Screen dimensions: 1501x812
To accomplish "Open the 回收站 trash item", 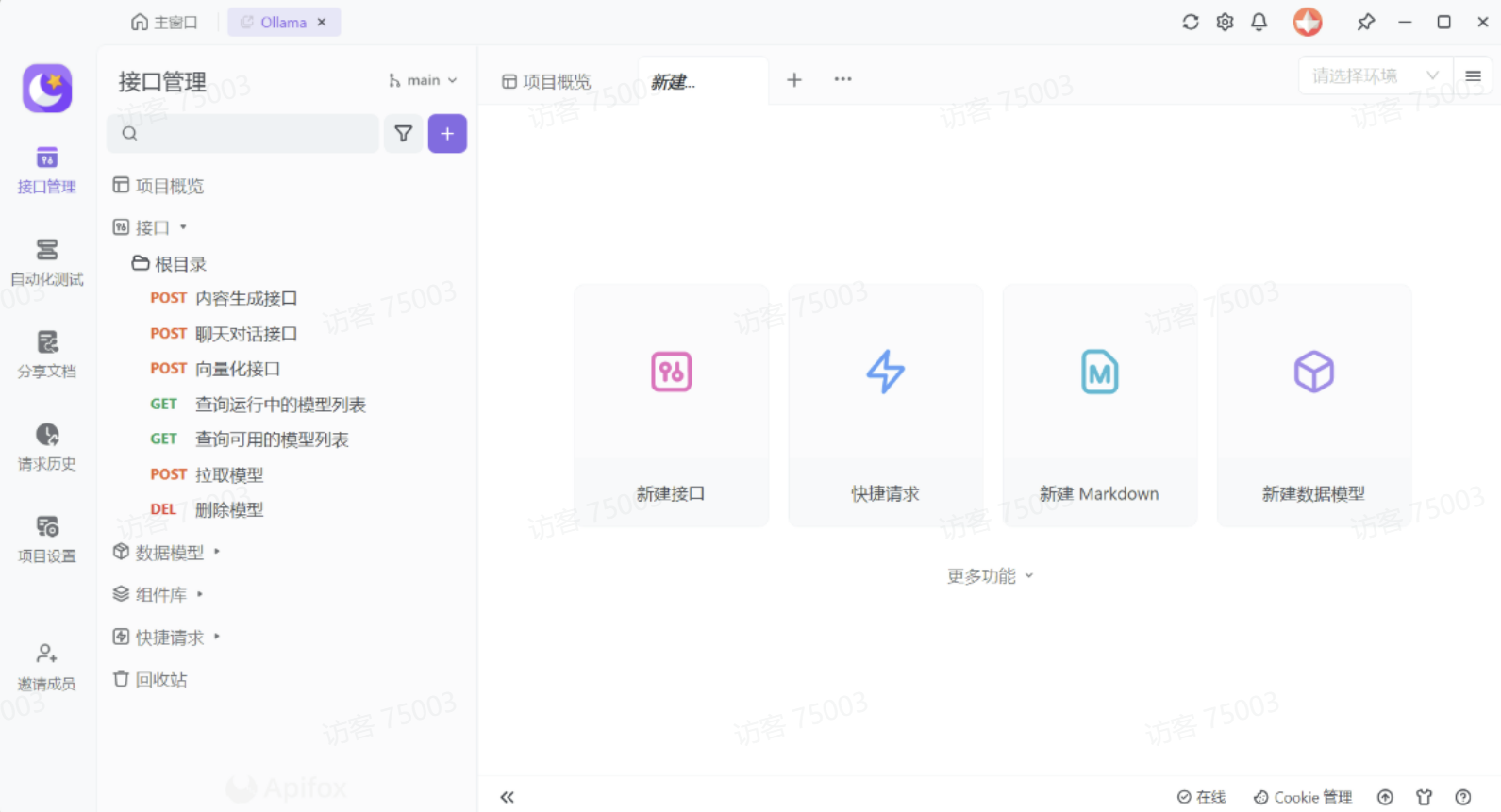I will [150, 679].
